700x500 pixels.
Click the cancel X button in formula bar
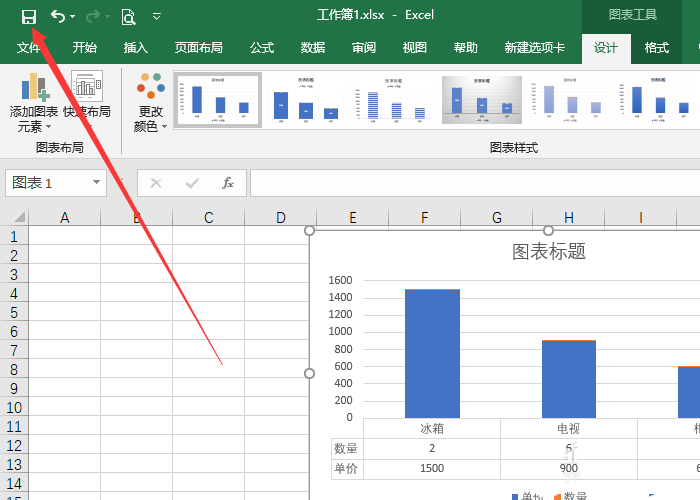[x=156, y=183]
